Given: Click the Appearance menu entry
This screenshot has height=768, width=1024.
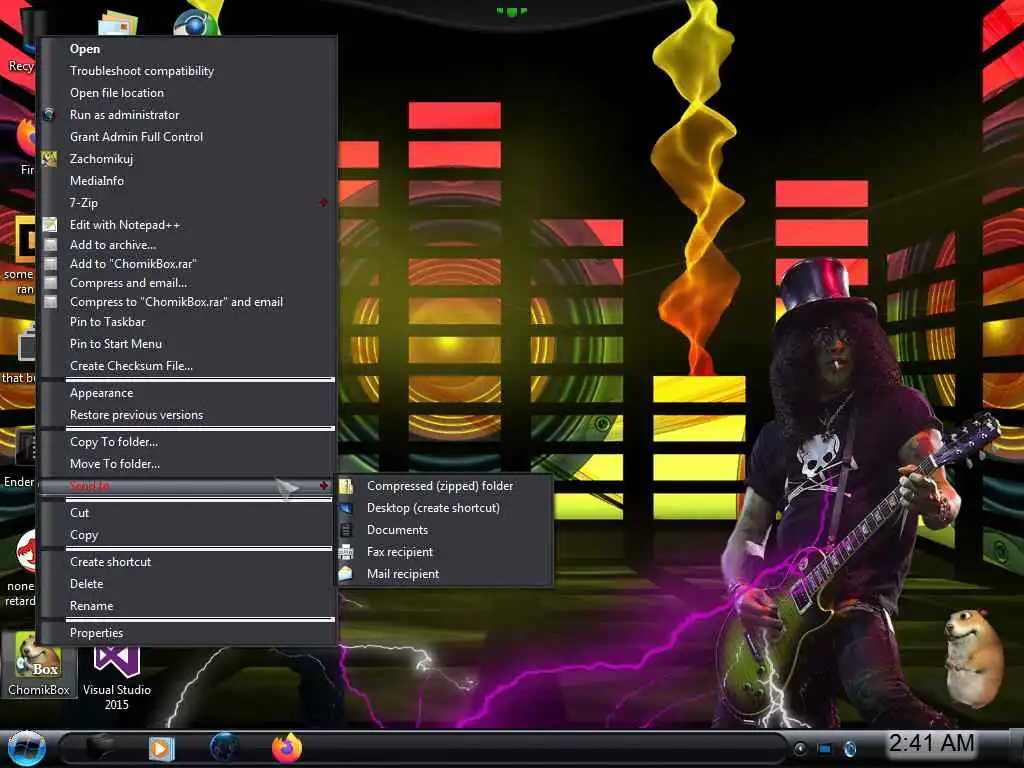Looking at the screenshot, I should point(187,393).
